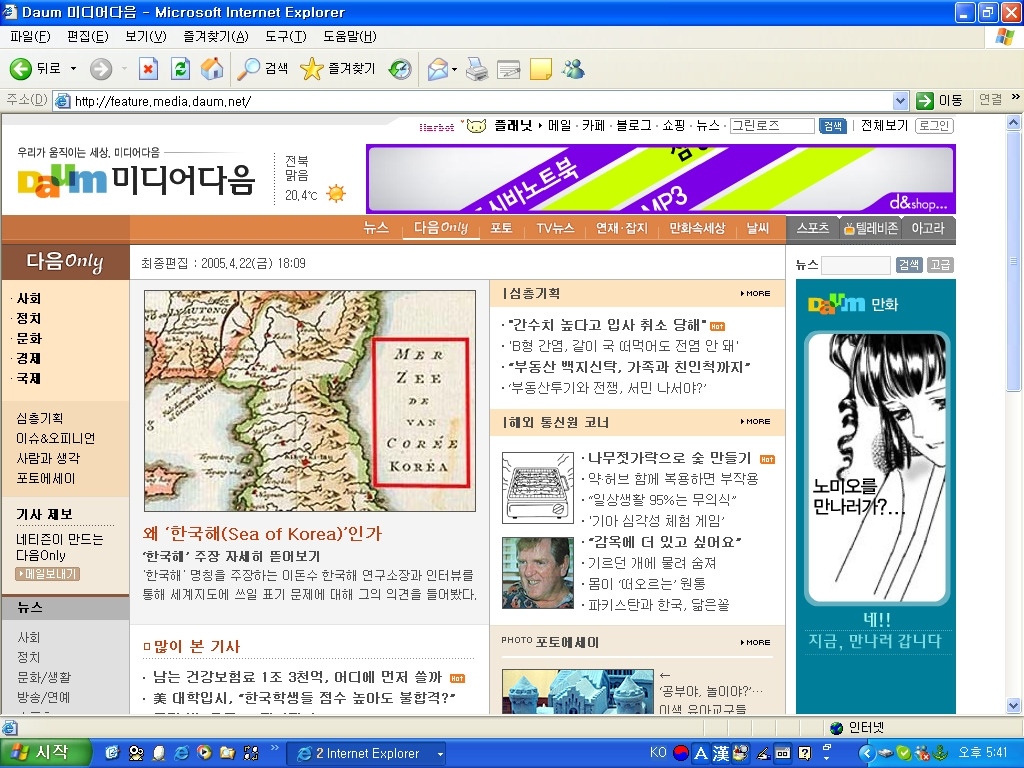Click the Refresh page icon
Screen dimensions: 1024x768
(x=180, y=69)
